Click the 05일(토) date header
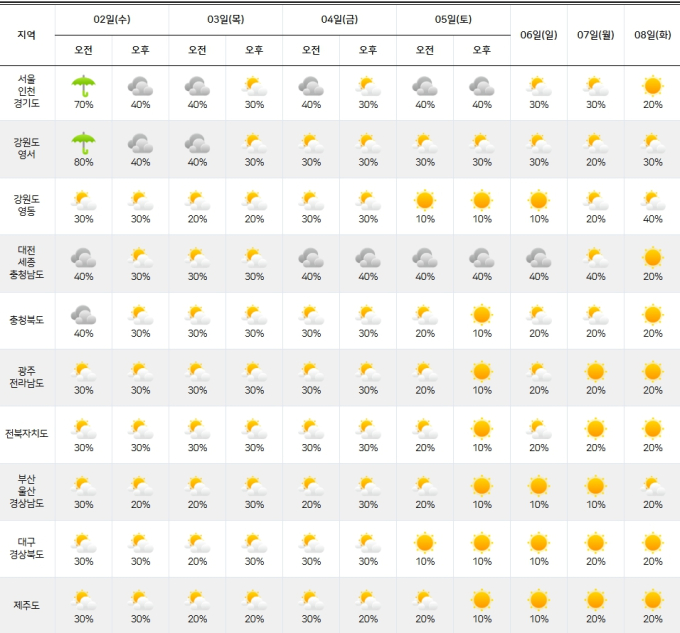 (453, 19)
